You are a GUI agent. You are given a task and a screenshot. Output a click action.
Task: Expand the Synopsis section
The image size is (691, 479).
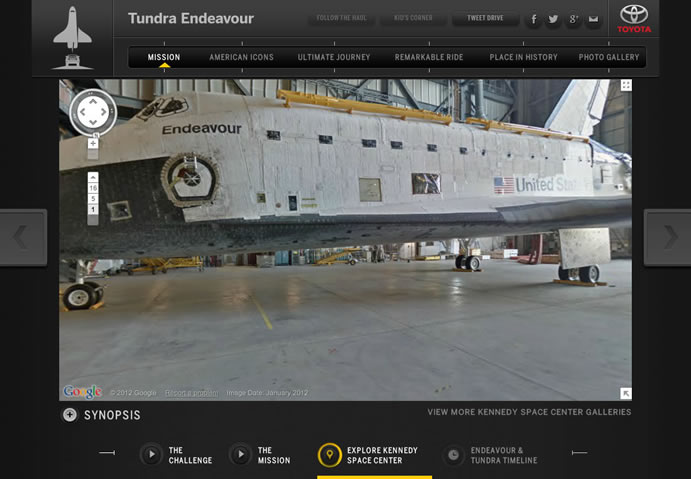tap(70, 415)
